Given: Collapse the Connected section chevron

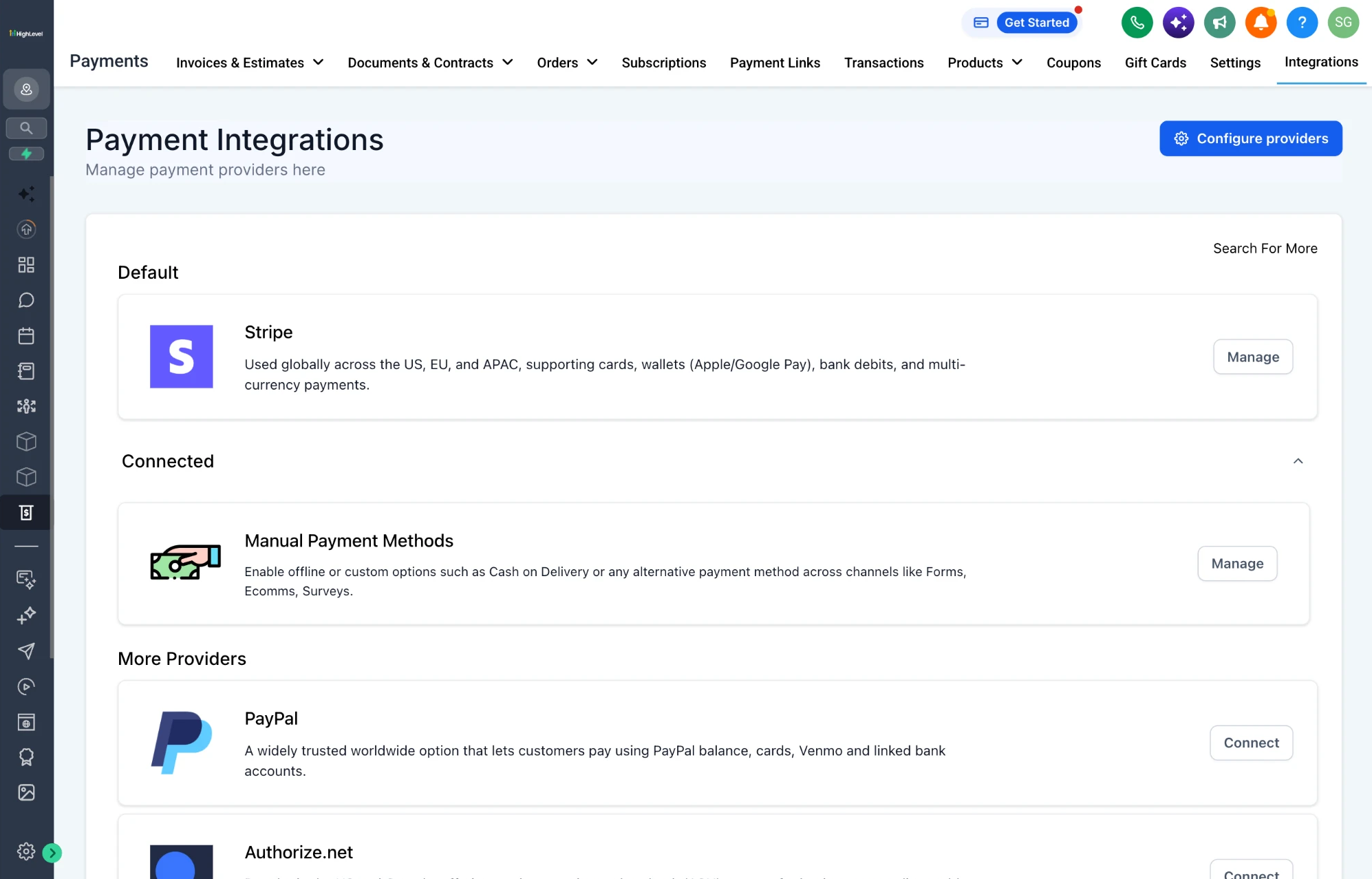Looking at the screenshot, I should (x=1298, y=461).
